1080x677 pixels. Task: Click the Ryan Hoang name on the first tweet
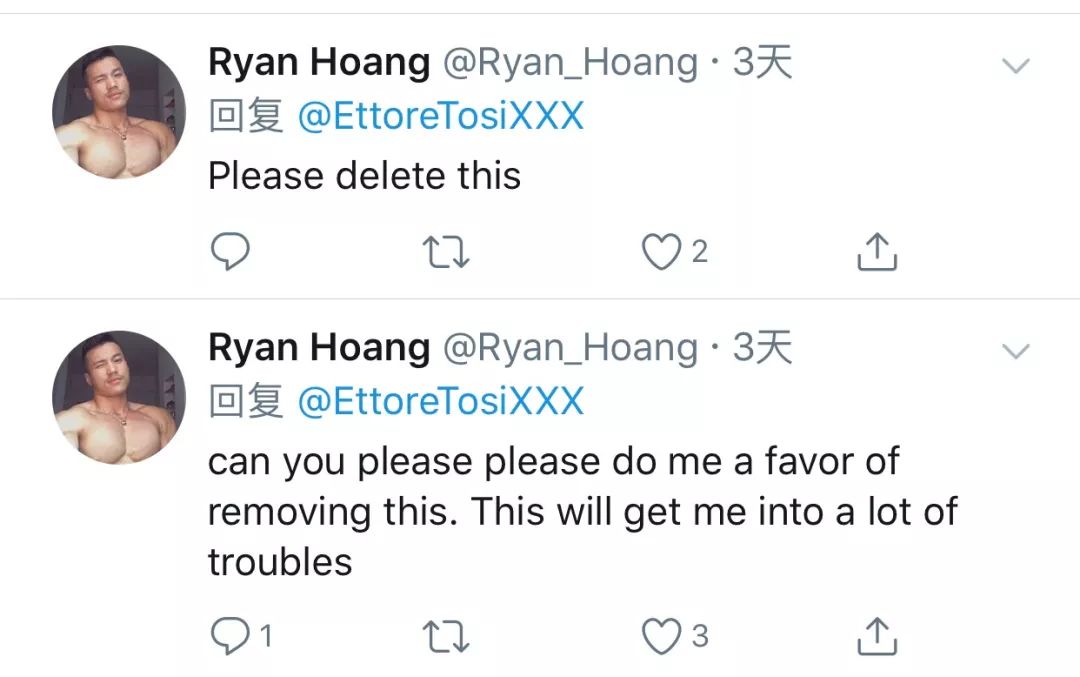(318, 63)
